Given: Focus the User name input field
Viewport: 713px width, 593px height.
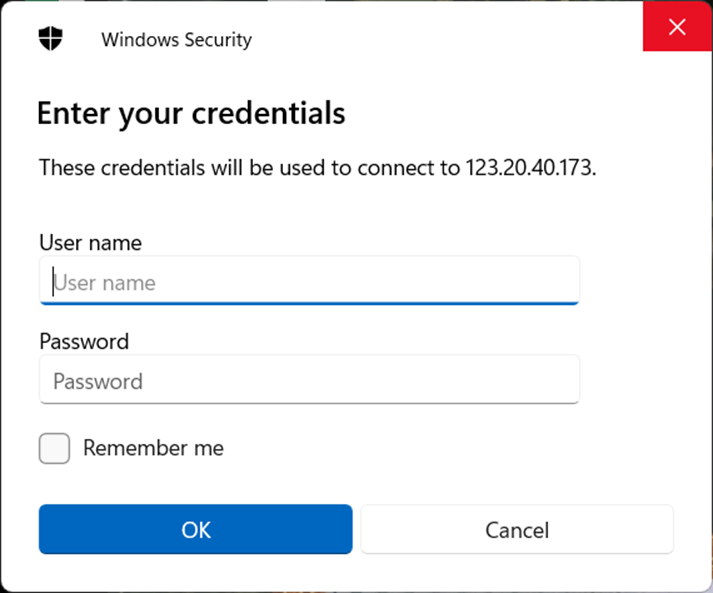Looking at the screenshot, I should click(309, 281).
